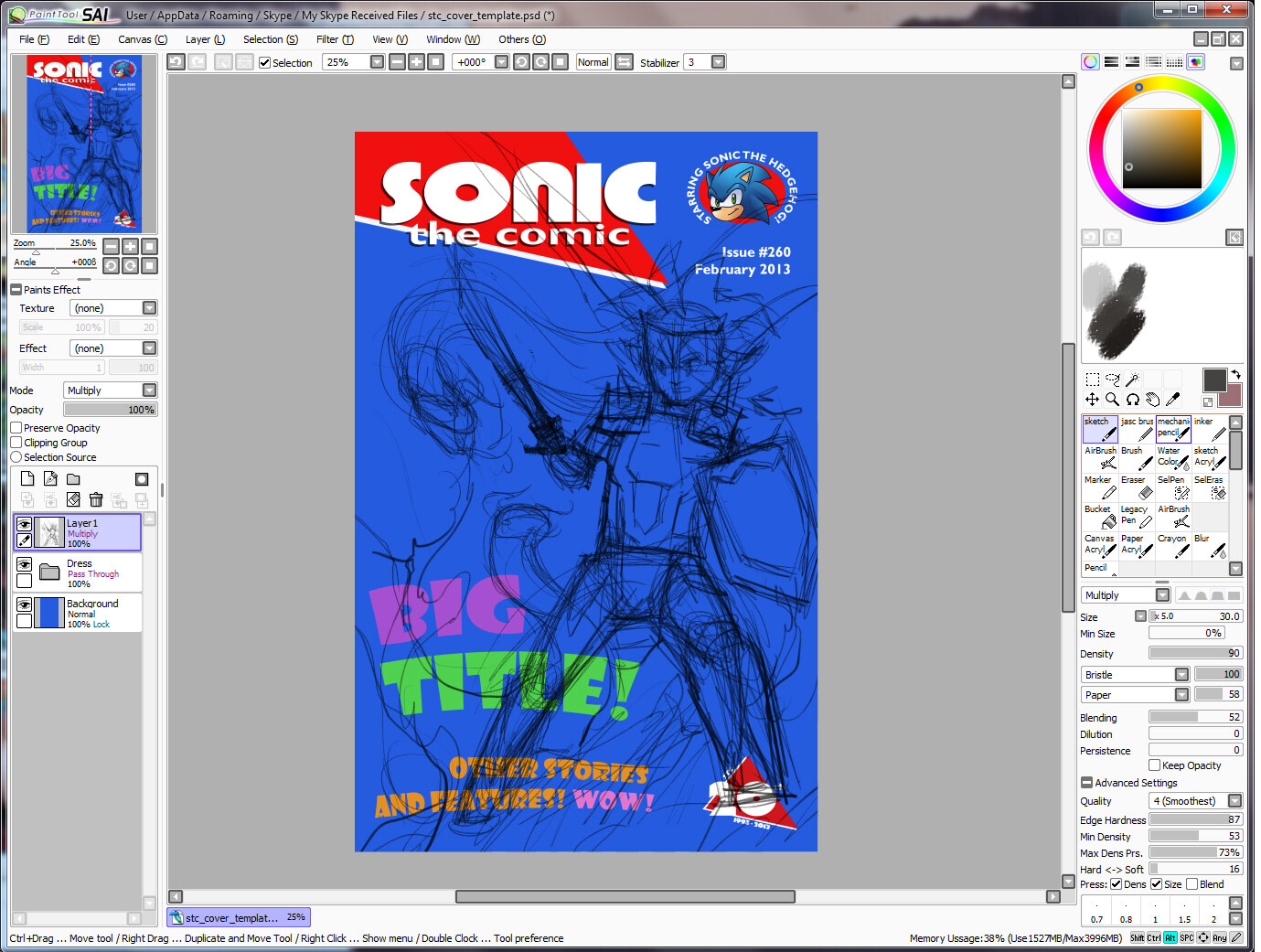Add a layer mask

142,479
